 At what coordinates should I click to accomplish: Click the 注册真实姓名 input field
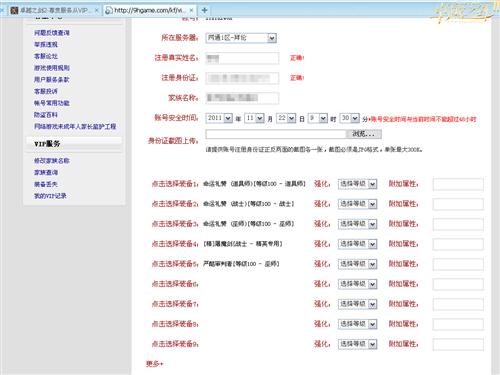pos(242,58)
